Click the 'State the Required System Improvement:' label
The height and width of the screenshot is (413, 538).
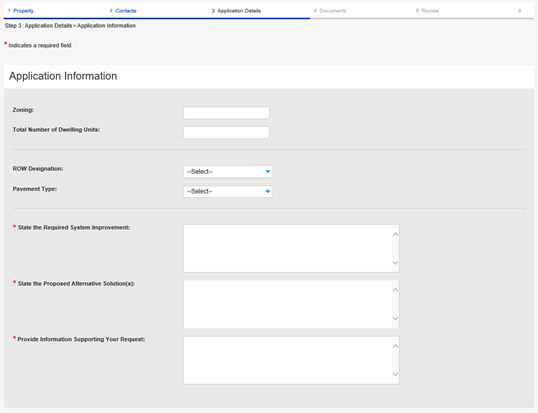74,227
